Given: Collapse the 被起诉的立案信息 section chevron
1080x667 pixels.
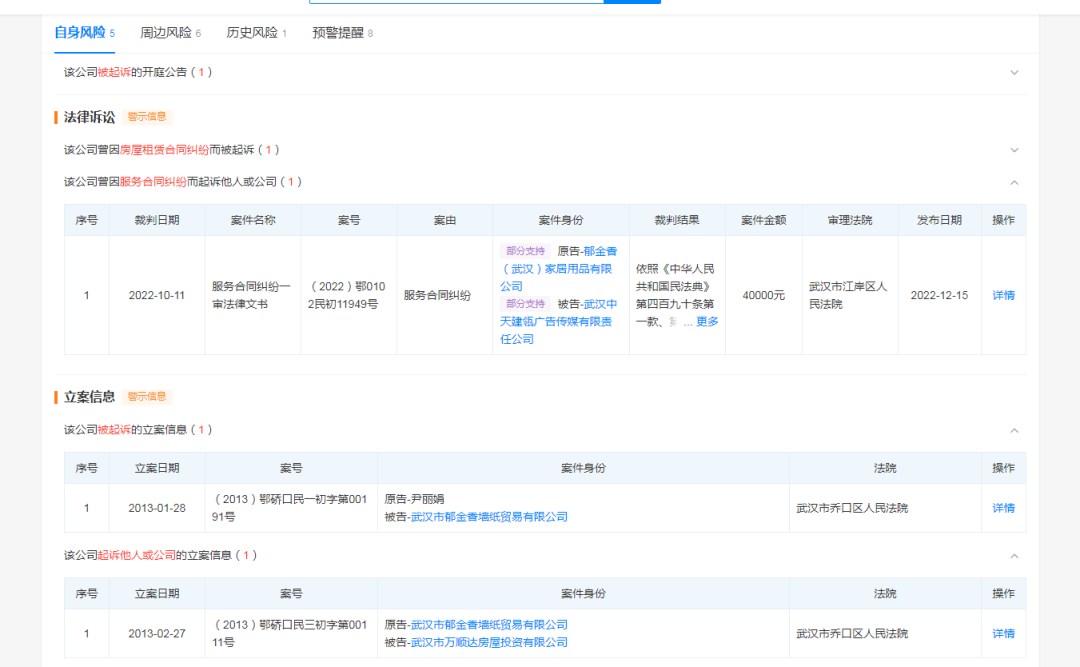Looking at the screenshot, I should pyautogui.click(x=1014, y=430).
